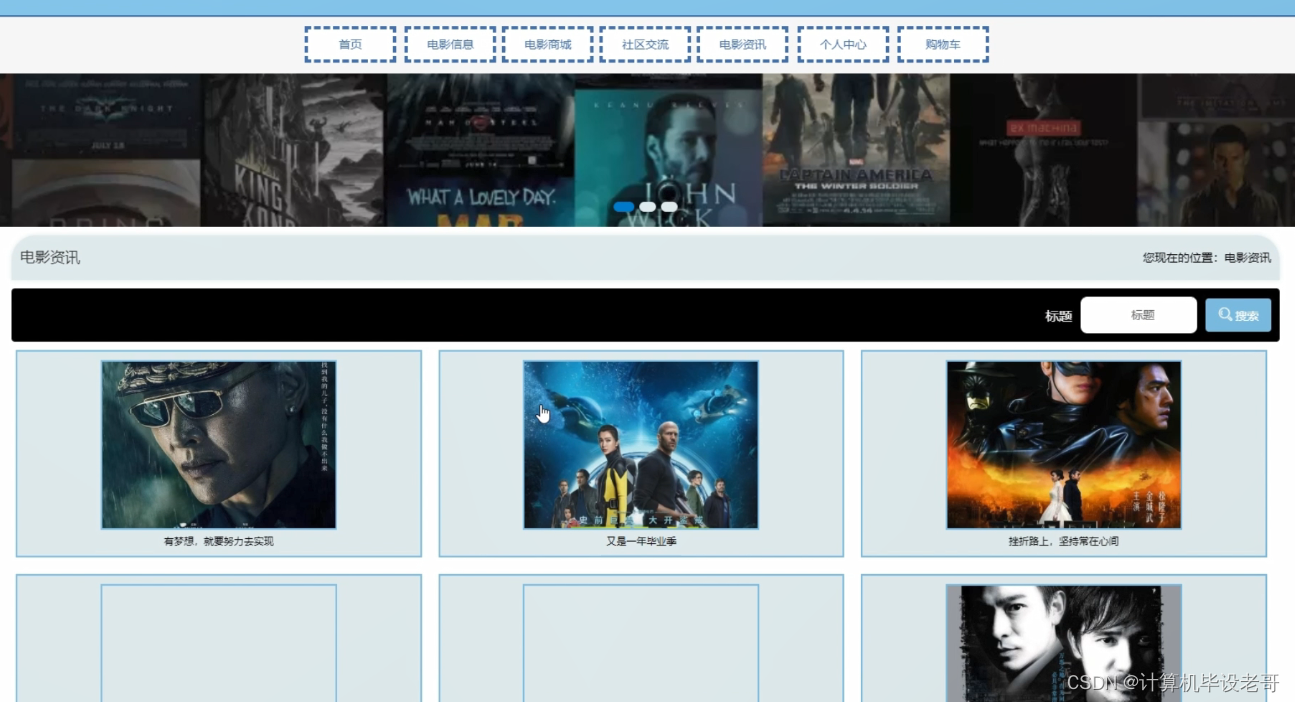1295x702 pixels.
Task: Open the 电影商城 menu item
Action: 548,45
